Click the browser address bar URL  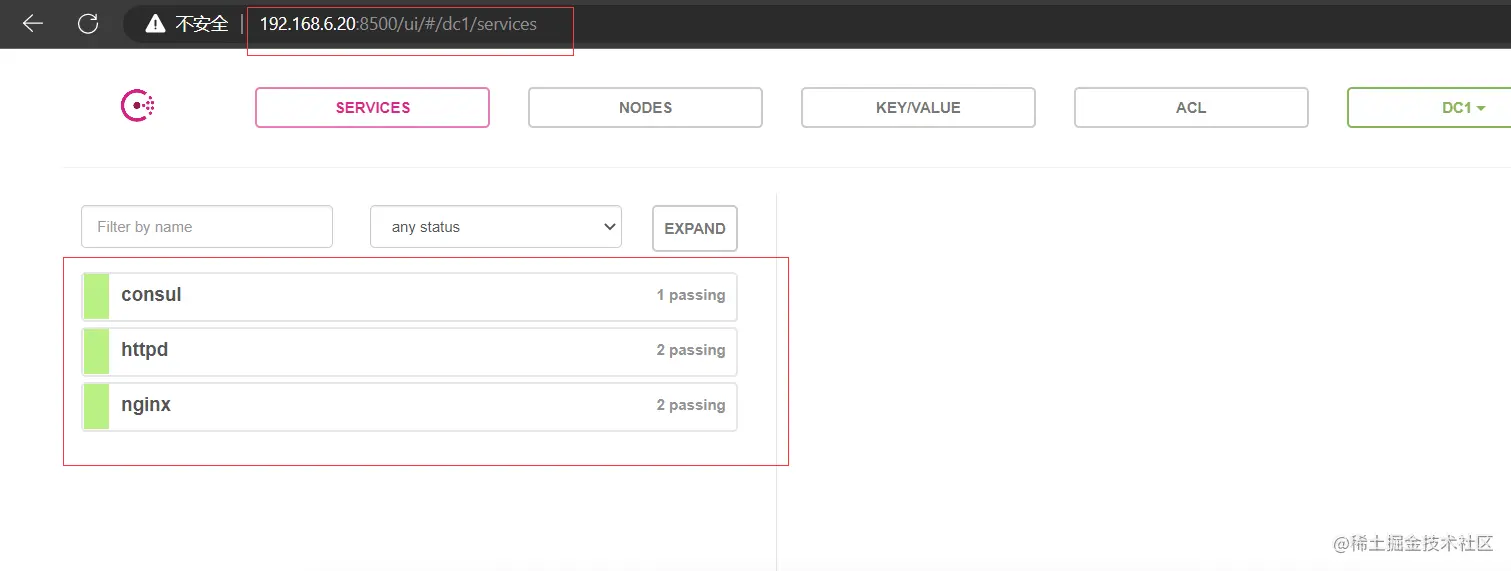point(398,24)
